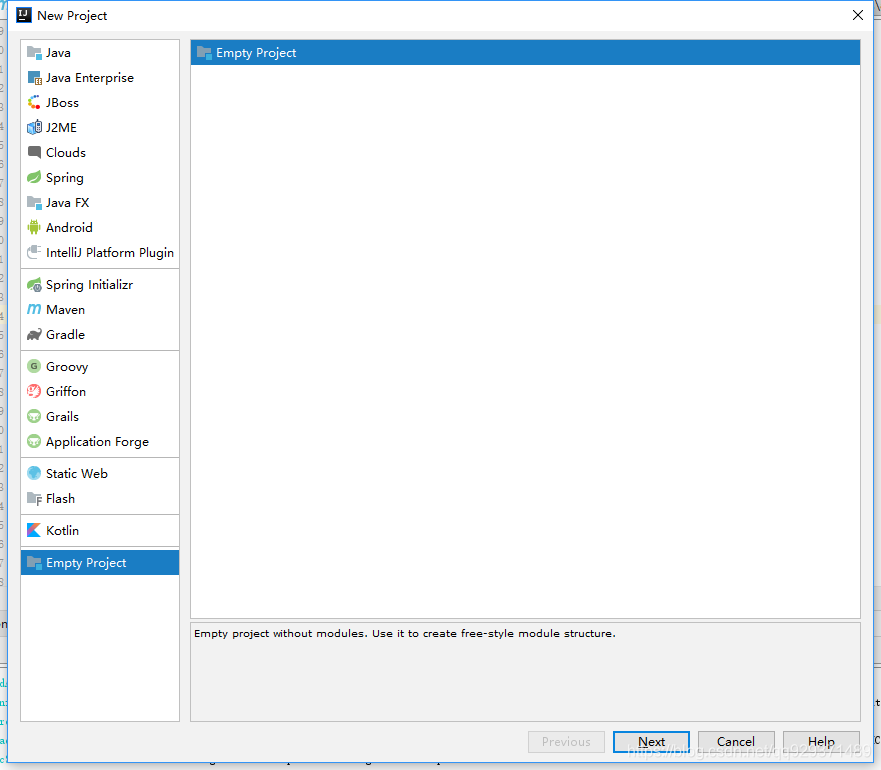This screenshot has height=770, width=881.
Task: Select Maven project type
Action: point(100,310)
